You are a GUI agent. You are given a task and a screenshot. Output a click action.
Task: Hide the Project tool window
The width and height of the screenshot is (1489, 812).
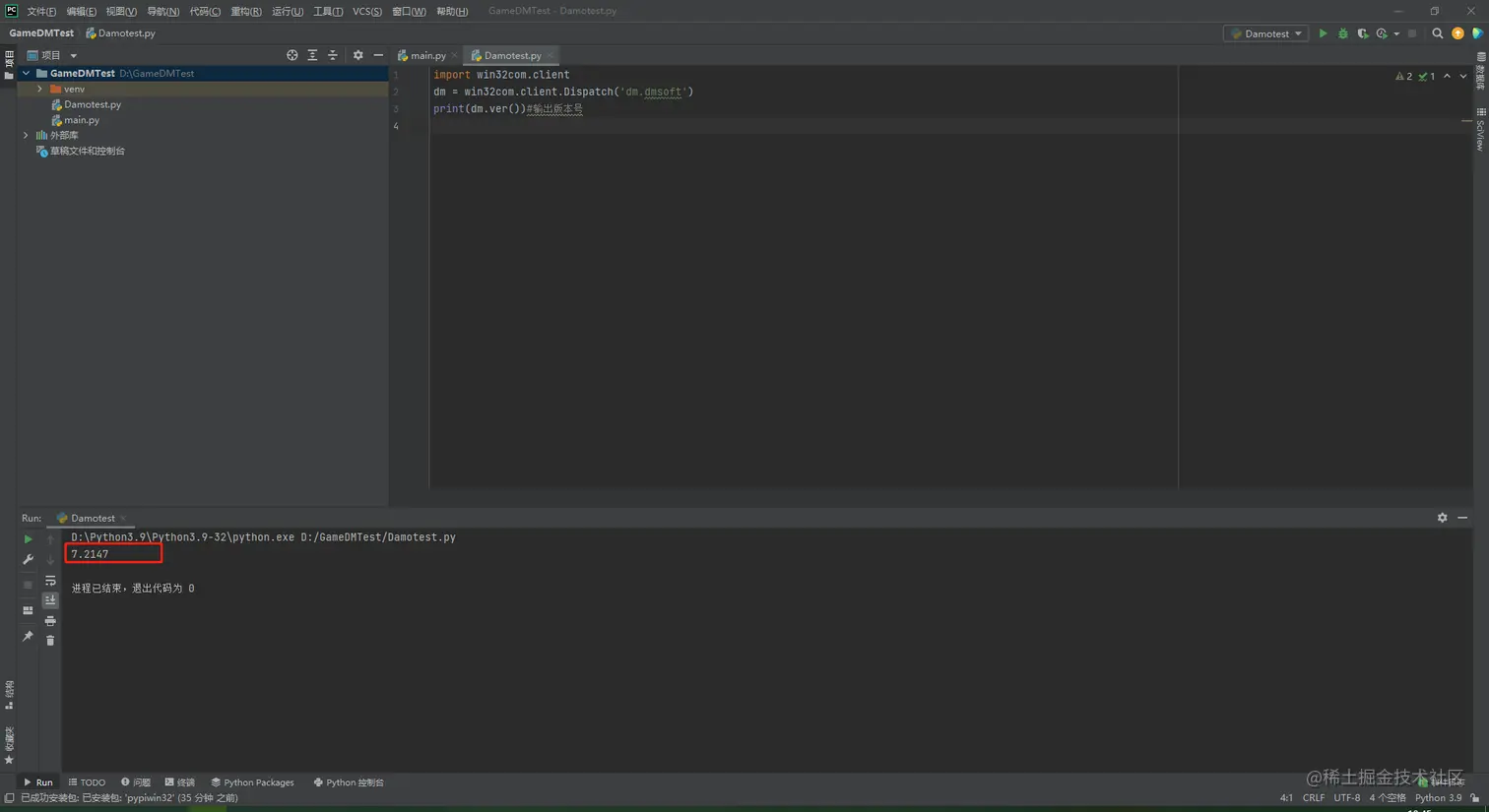pyautogui.click(x=378, y=55)
